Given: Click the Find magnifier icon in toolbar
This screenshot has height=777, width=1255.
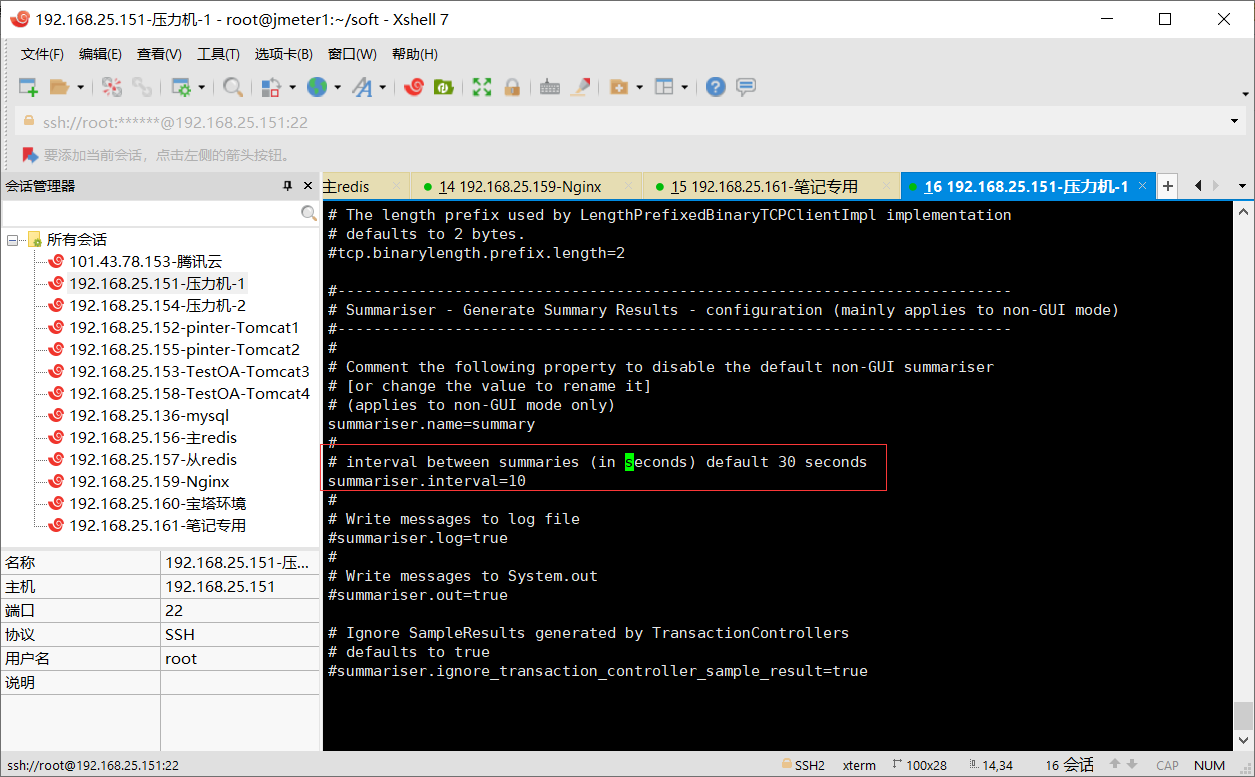Looking at the screenshot, I should pos(233,87).
